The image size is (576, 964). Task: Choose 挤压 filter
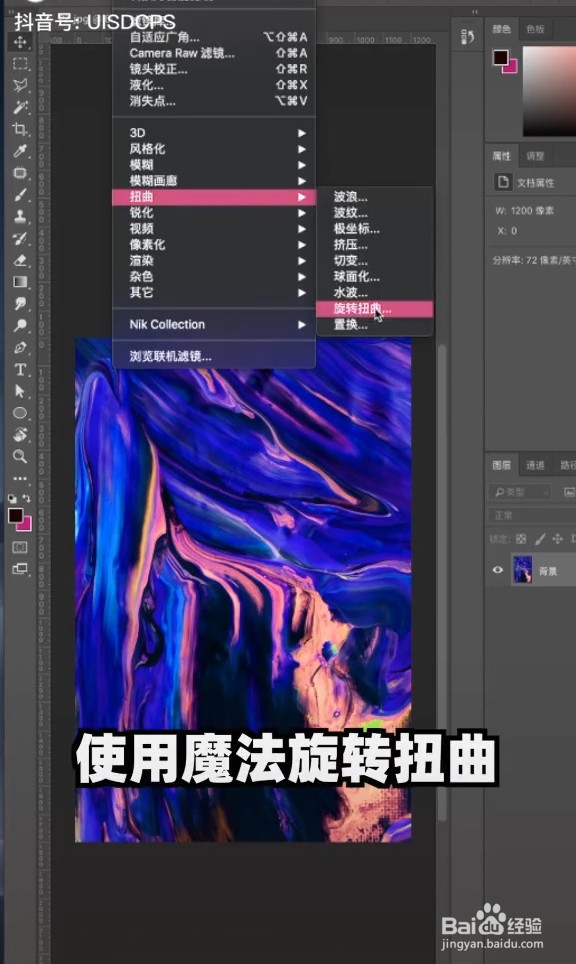[374, 245]
